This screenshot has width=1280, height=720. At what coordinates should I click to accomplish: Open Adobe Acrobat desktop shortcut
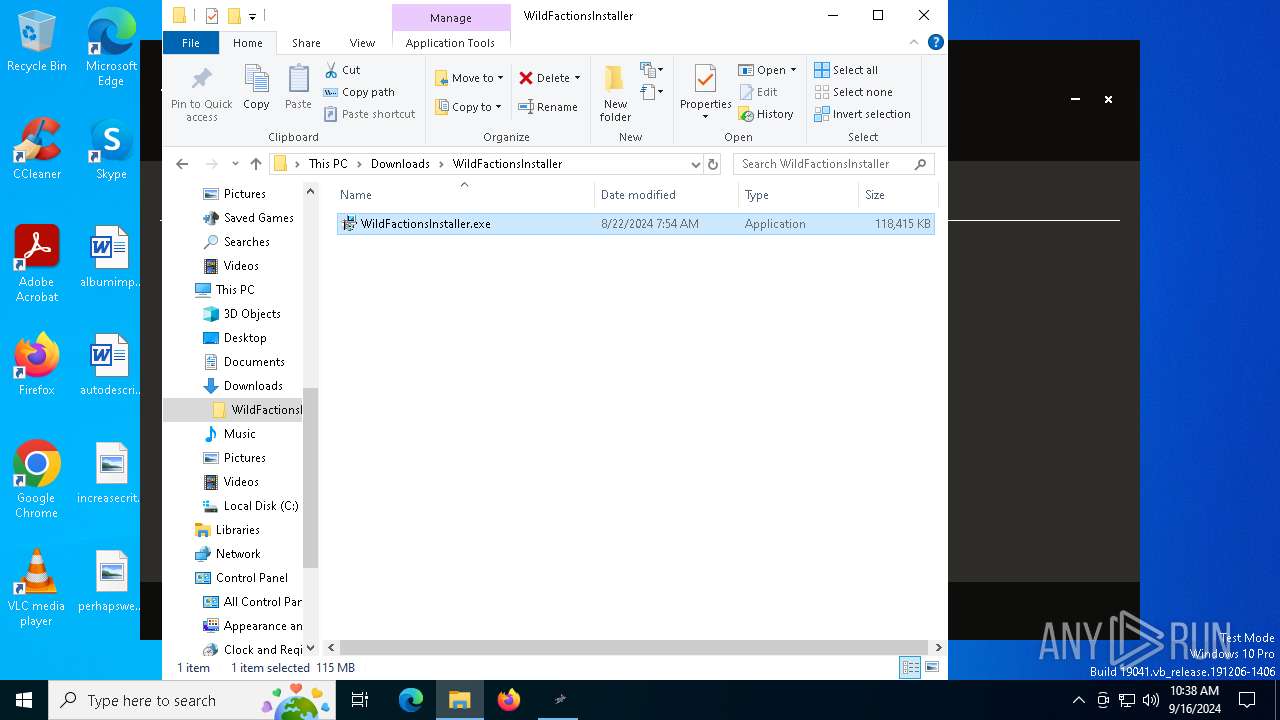point(37,264)
